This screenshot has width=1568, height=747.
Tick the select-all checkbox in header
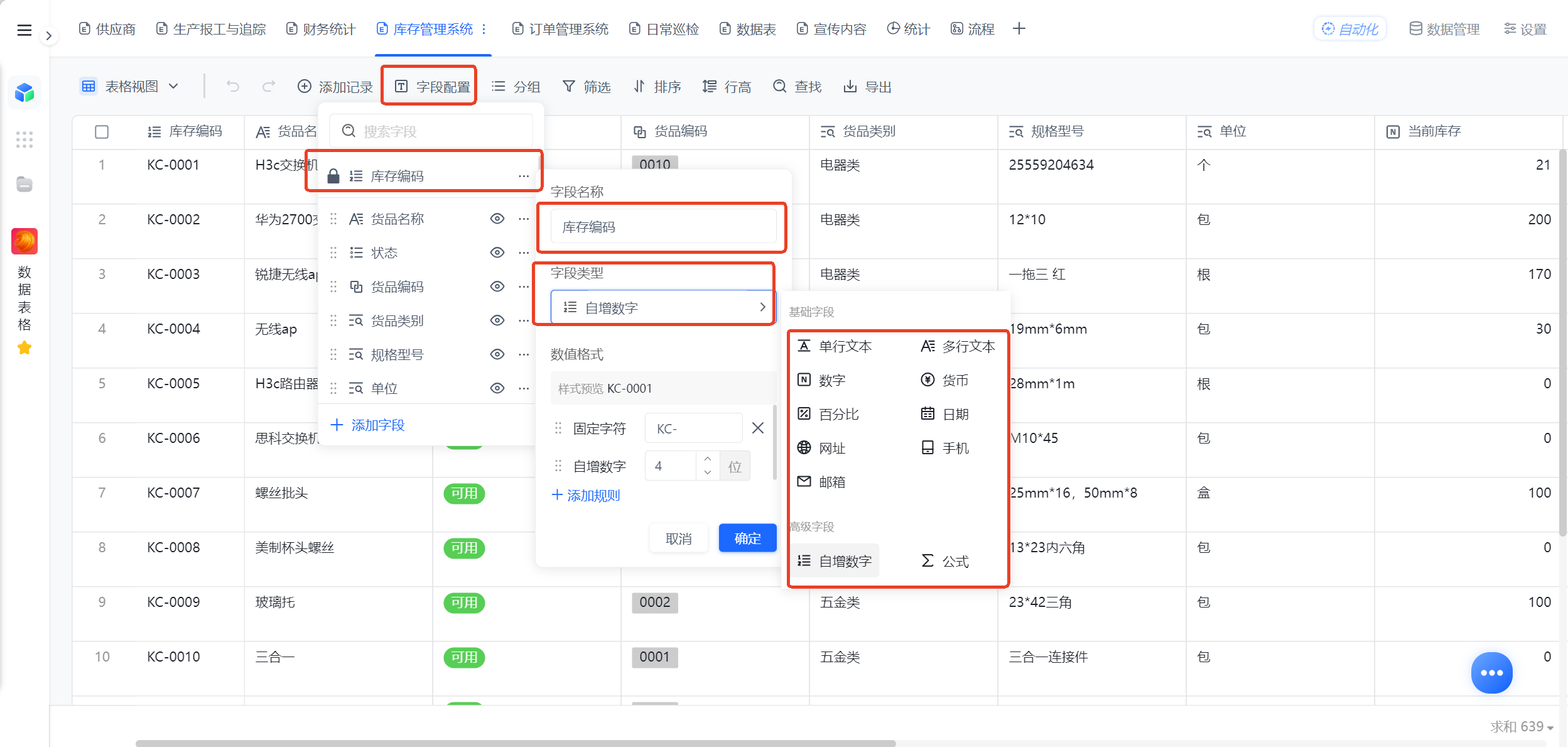point(102,131)
